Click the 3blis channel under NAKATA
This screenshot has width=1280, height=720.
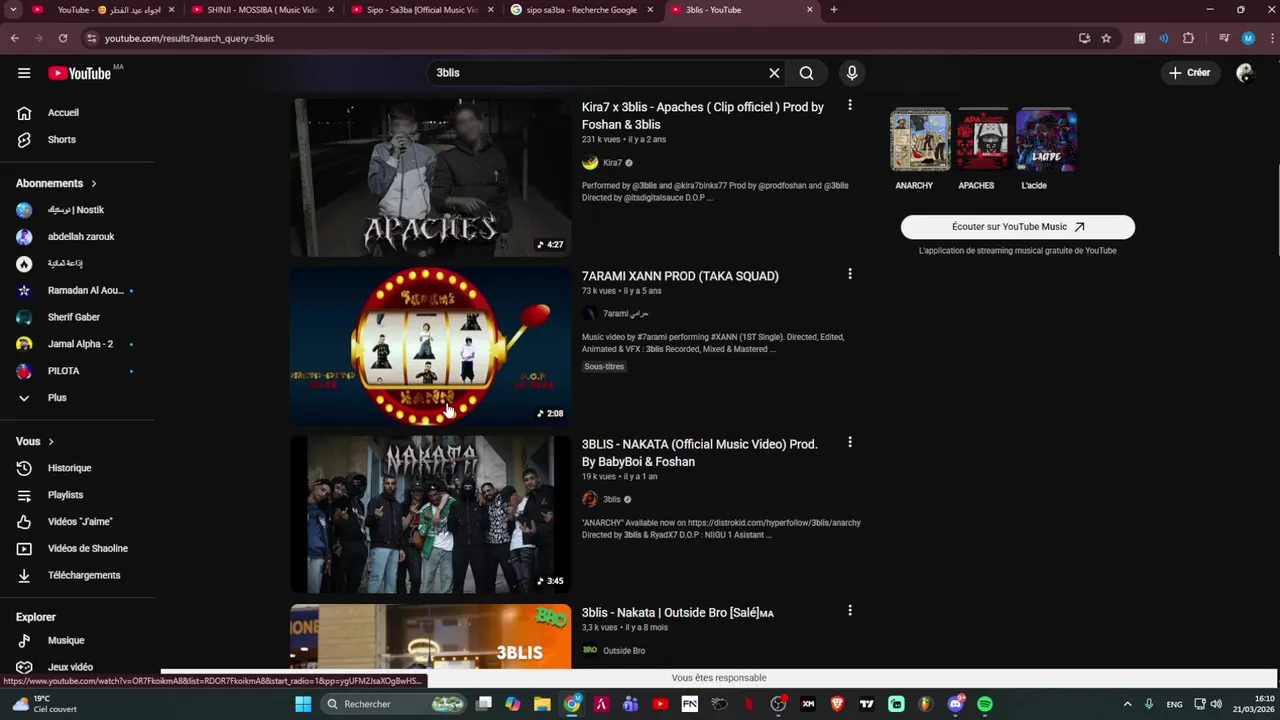[x=611, y=500]
